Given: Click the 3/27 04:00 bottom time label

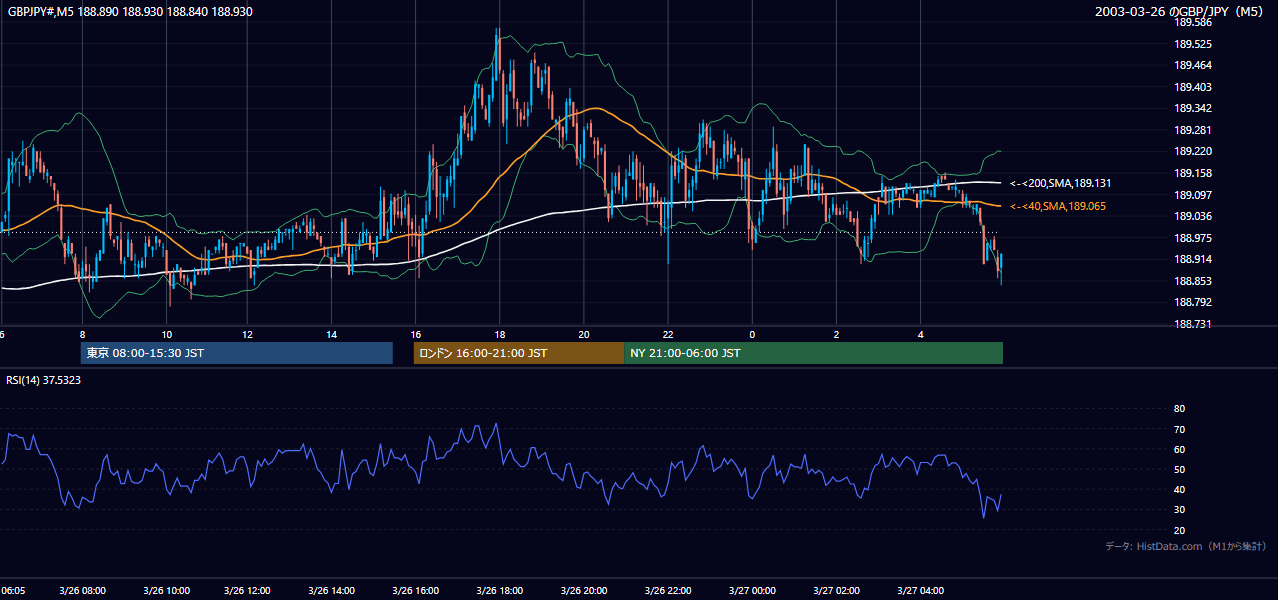Looking at the screenshot, I should (x=920, y=590).
